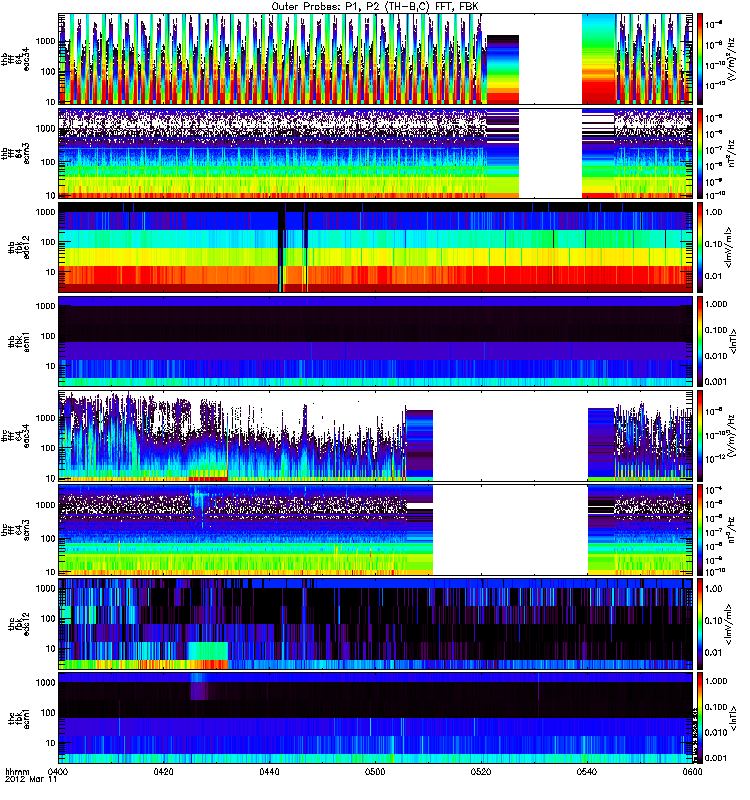Image resolution: width=750 pixels, height=800 pixels.
Task: Click the 0600 time tick label
Action: 690,773
